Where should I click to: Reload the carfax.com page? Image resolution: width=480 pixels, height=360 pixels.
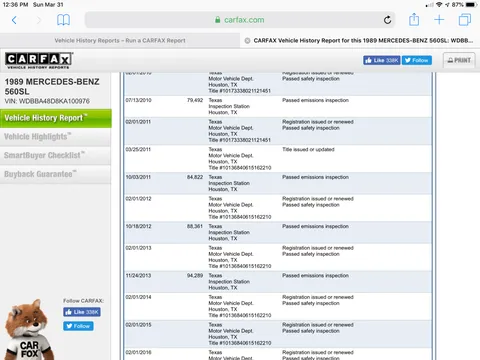(x=387, y=20)
